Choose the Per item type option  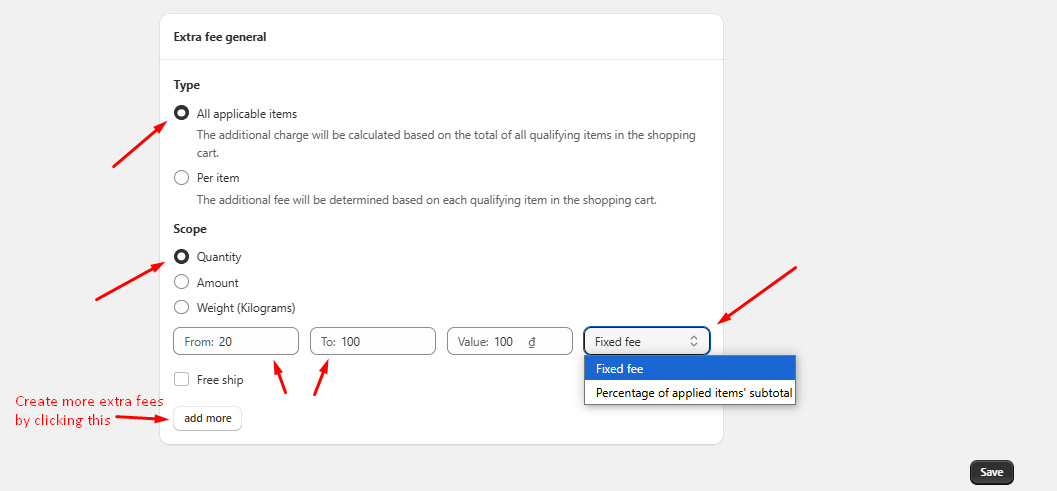[x=182, y=178]
